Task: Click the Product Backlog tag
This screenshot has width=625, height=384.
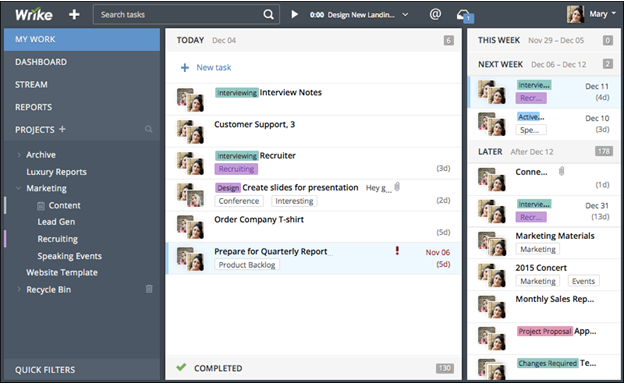Action: tap(247, 265)
